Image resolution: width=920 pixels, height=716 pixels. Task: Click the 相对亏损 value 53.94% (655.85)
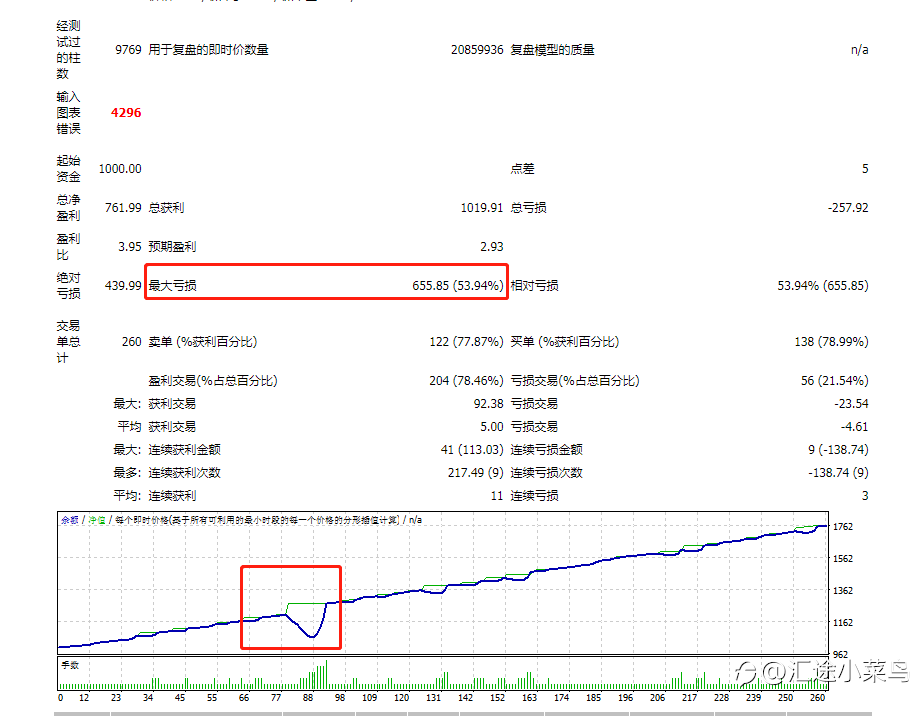tap(823, 286)
